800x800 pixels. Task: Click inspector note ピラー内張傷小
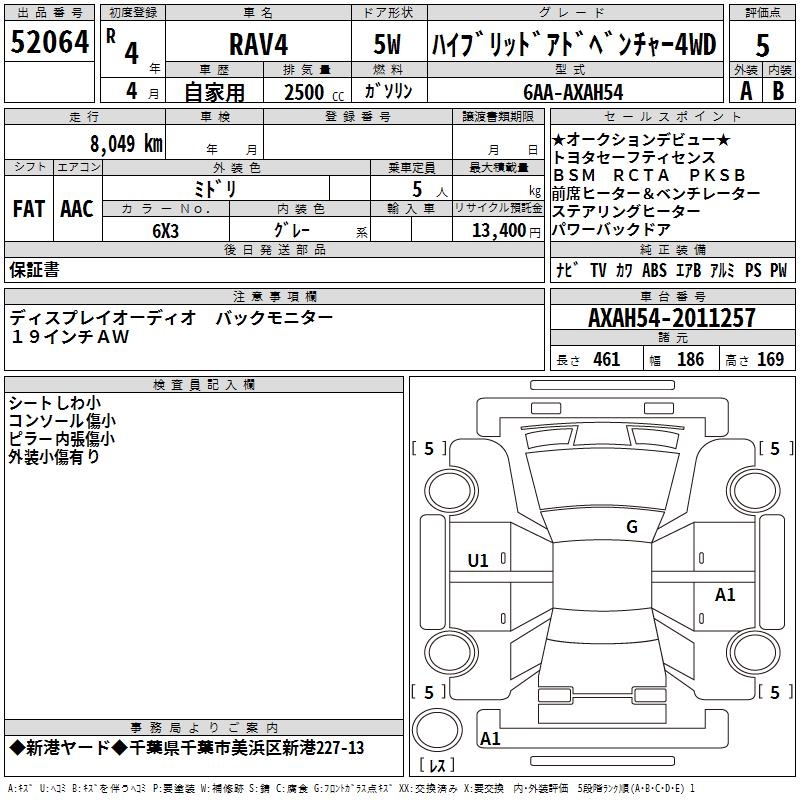(62, 439)
